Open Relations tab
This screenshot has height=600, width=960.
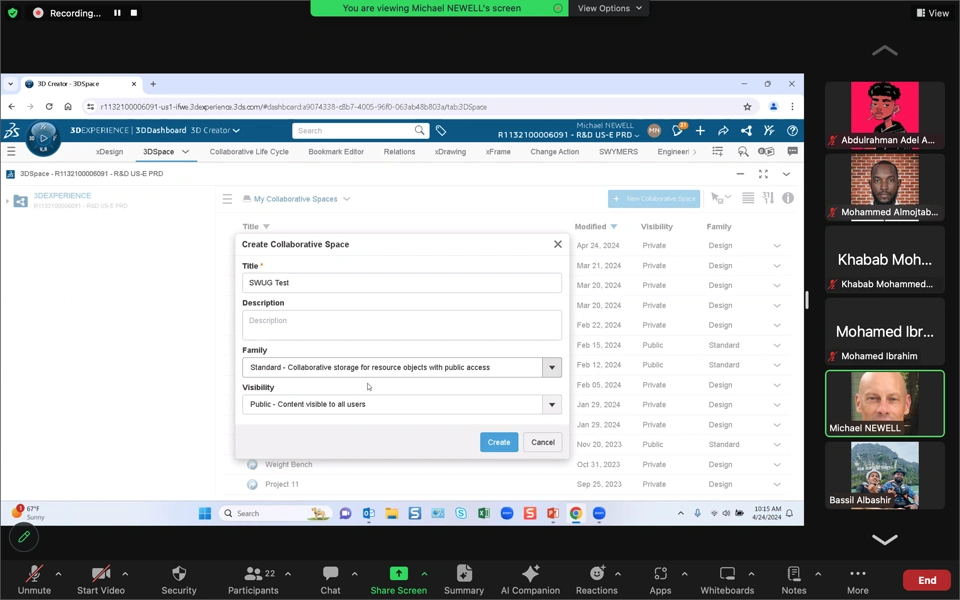point(399,151)
